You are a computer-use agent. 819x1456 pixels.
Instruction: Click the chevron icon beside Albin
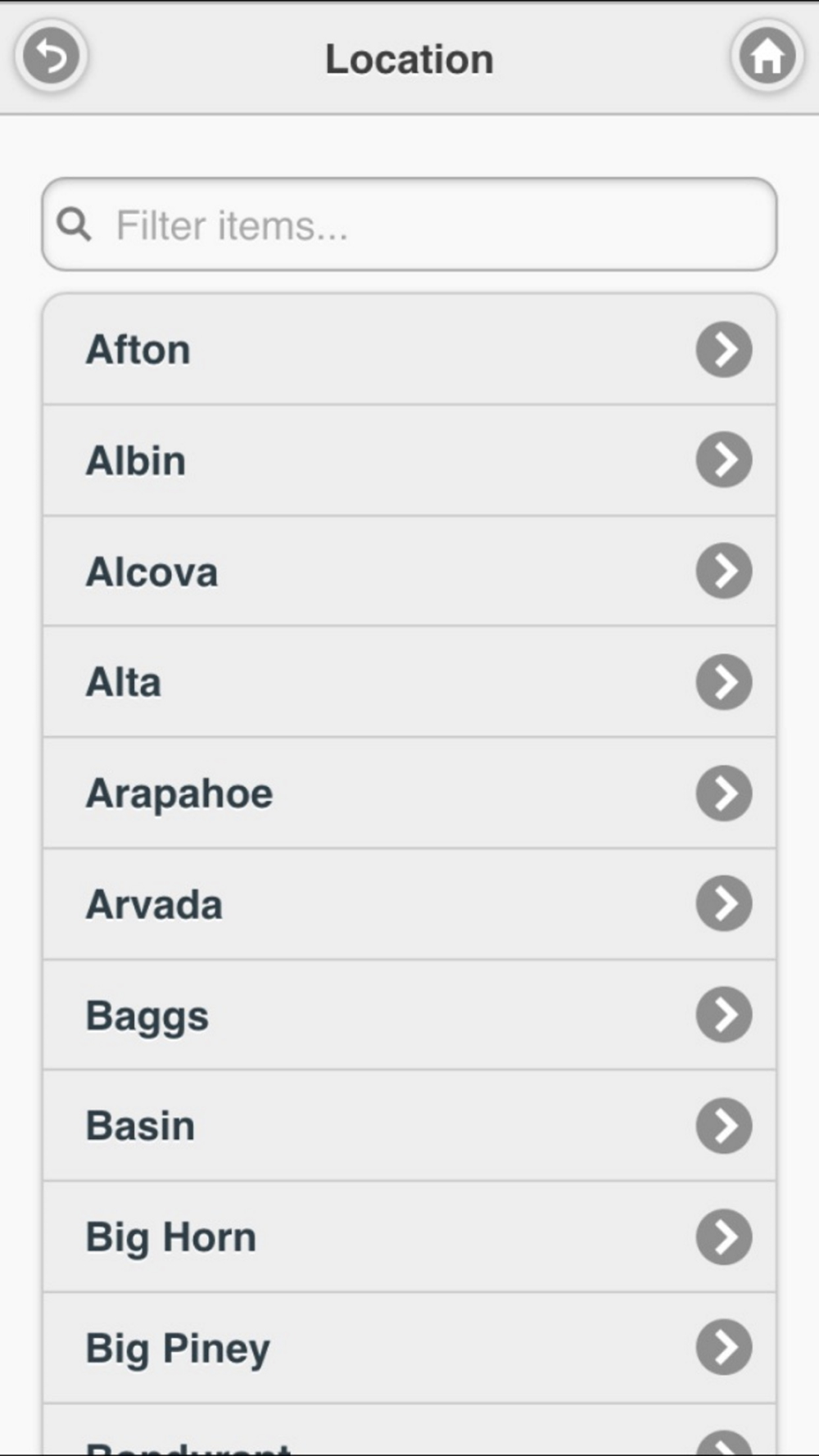[x=724, y=460]
